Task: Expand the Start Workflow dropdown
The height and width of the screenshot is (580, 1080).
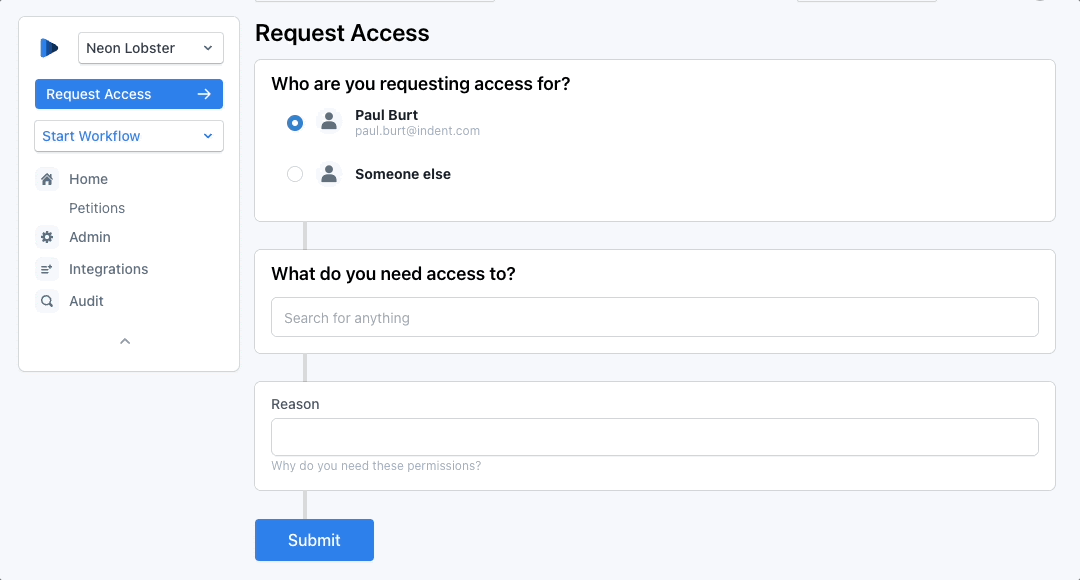Action: [128, 136]
